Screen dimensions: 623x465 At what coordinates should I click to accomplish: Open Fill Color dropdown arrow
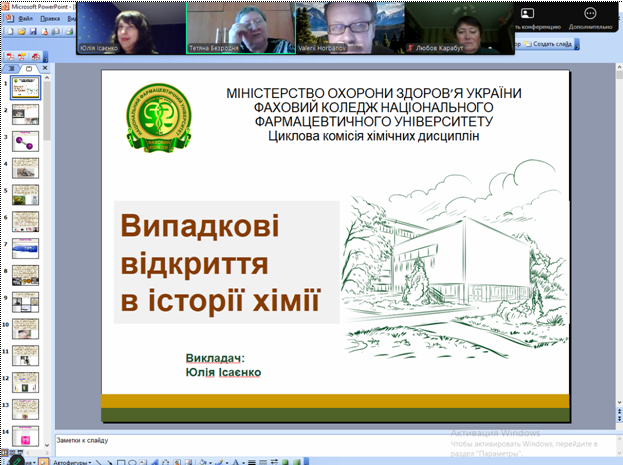tap(210, 463)
